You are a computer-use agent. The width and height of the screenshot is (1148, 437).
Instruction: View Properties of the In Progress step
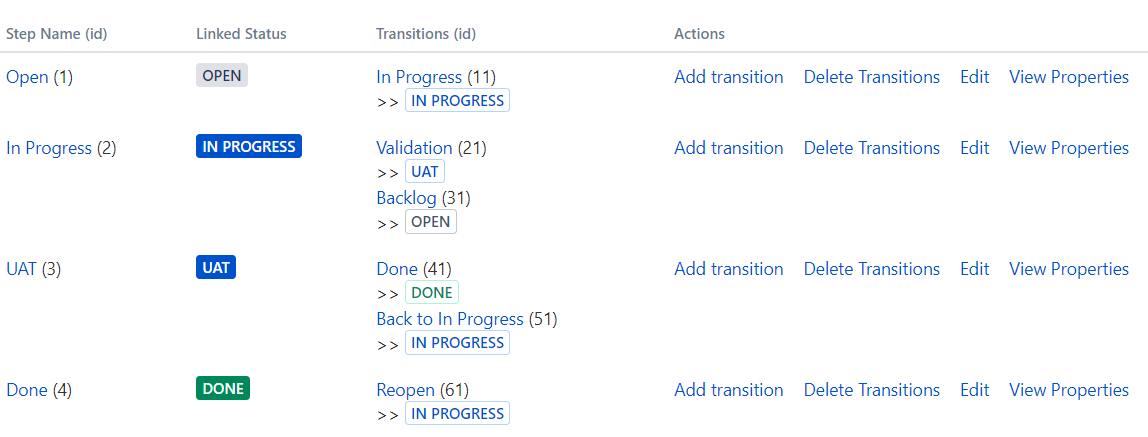1069,148
